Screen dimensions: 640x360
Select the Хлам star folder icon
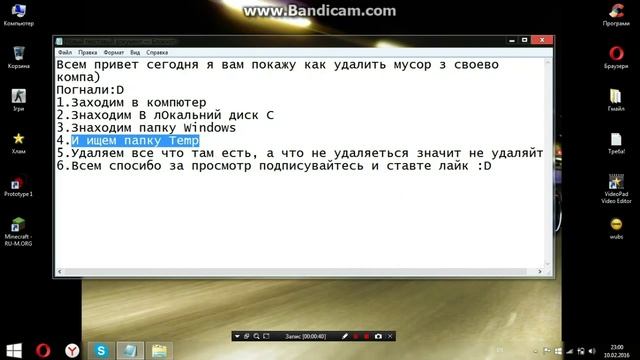tap(18, 143)
